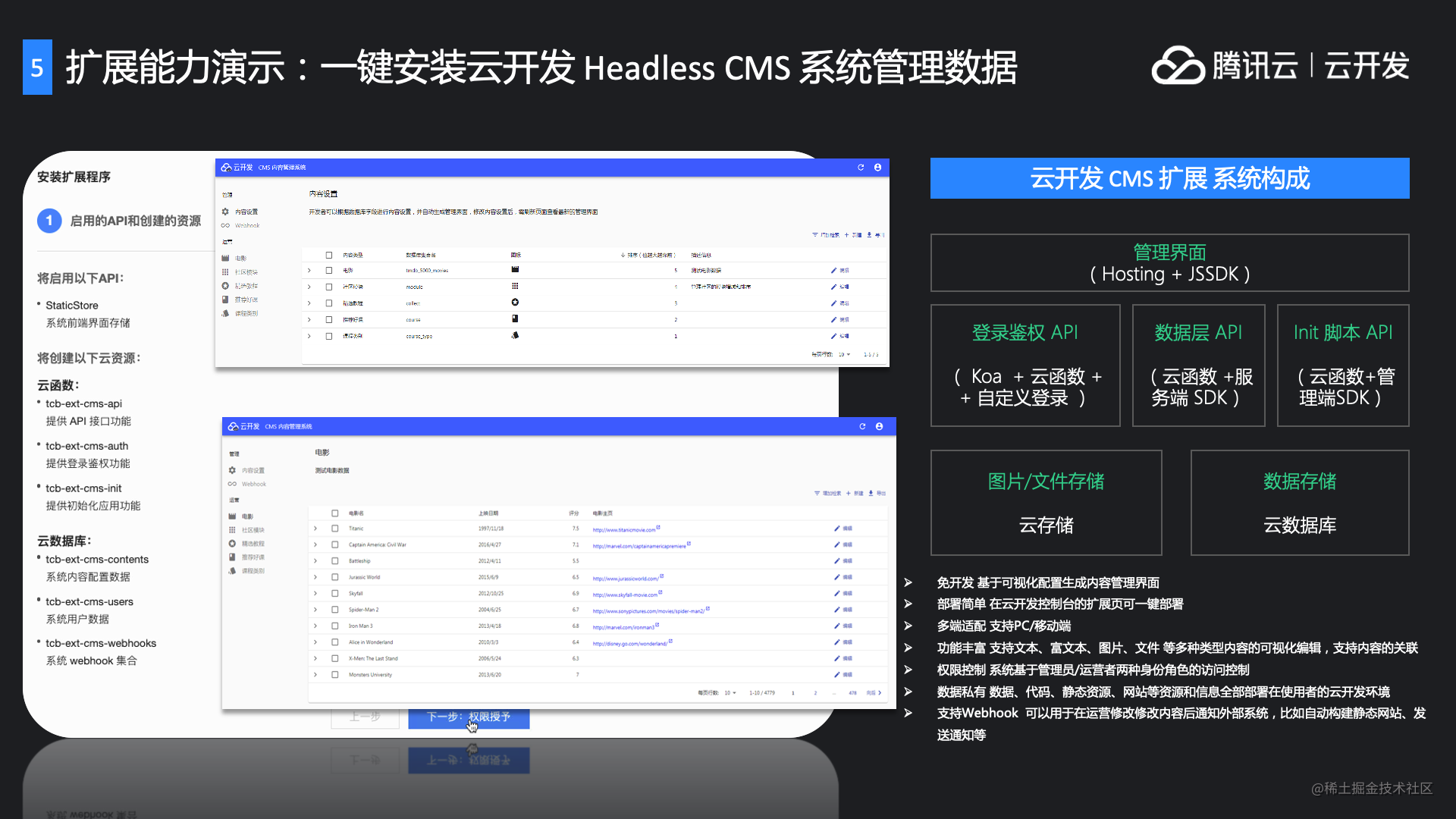
Task: Open rows-per-page dropdown in upper 内容设置 window
Action: click(844, 355)
